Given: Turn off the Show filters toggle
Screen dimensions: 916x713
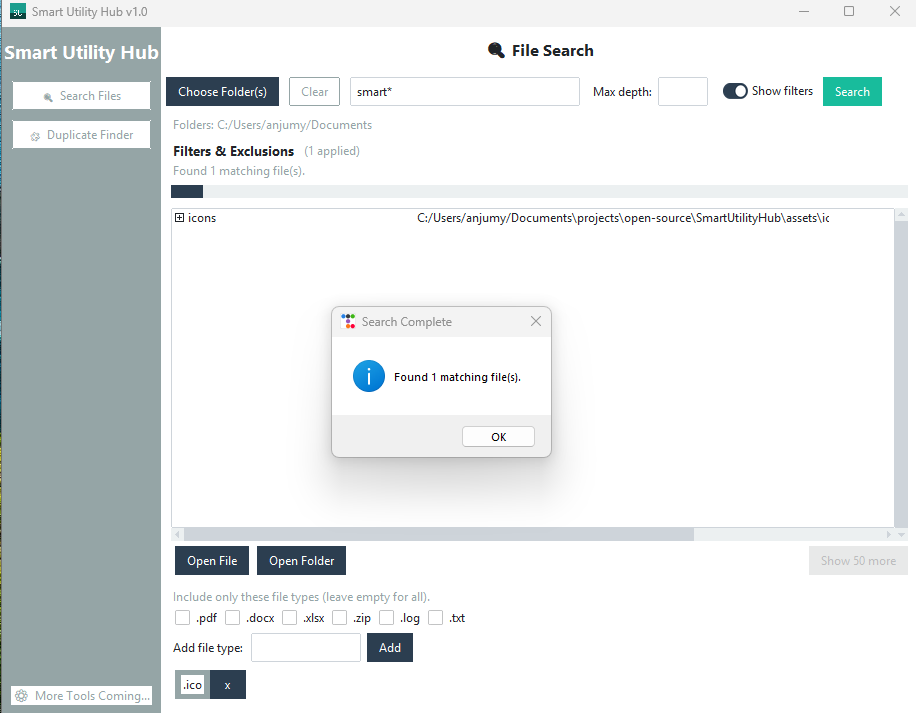Looking at the screenshot, I should tap(734, 90).
